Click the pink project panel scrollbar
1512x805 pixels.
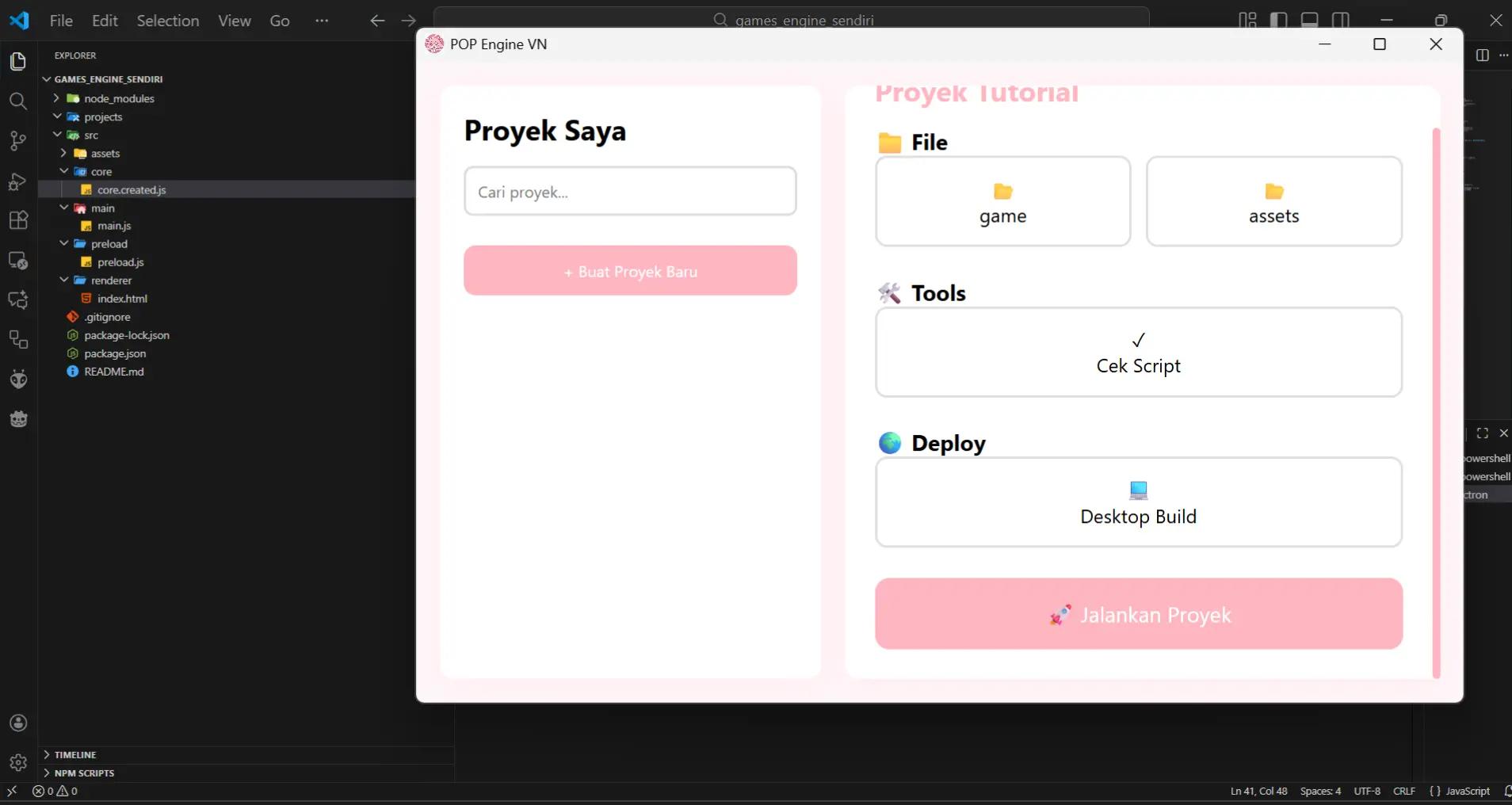click(1436, 402)
